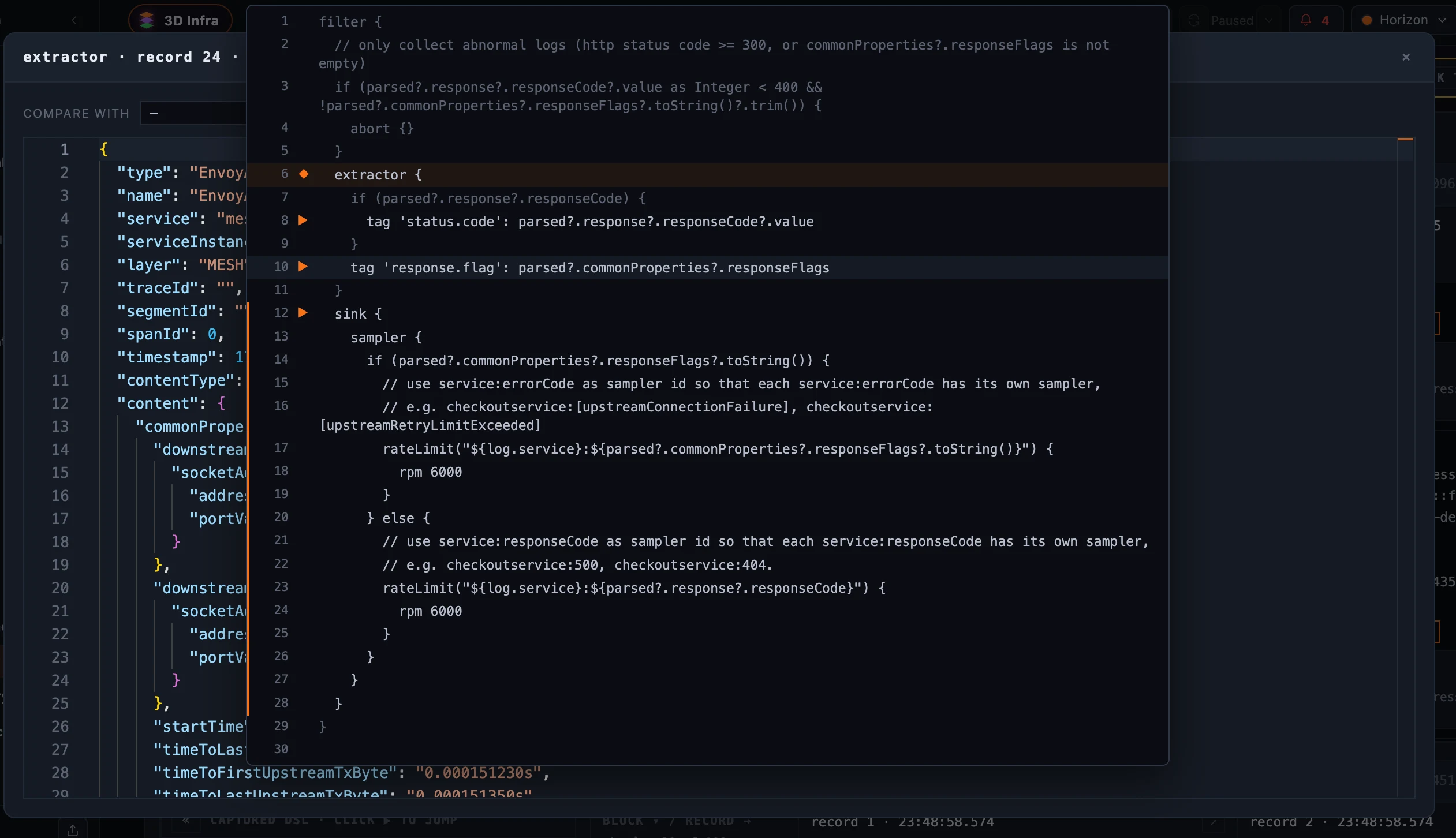Click the "tag 'status.code'" line text
The width and height of the screenshot is (1456, 838).
pos(590,222)
